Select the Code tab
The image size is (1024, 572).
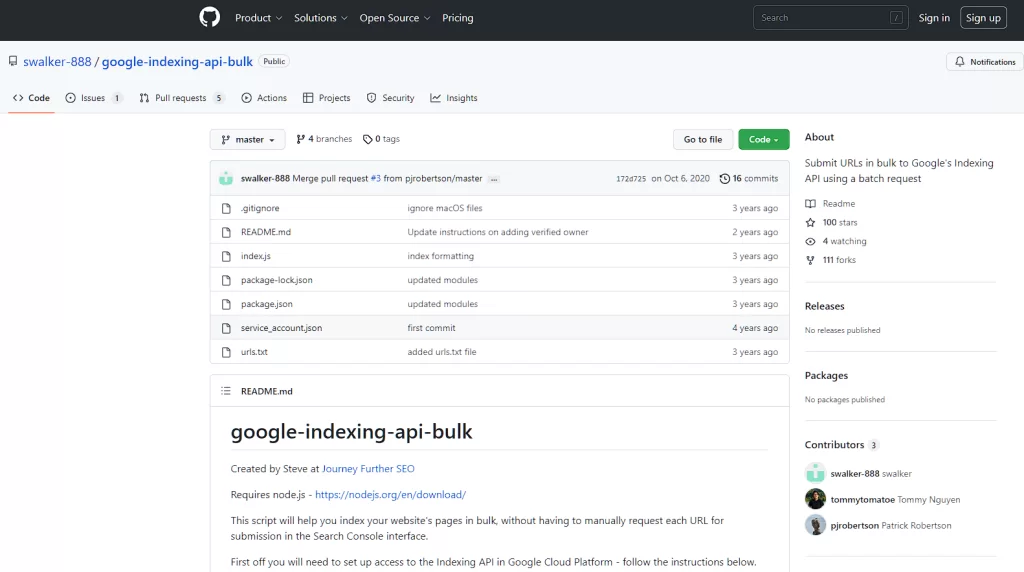point(31,98)
